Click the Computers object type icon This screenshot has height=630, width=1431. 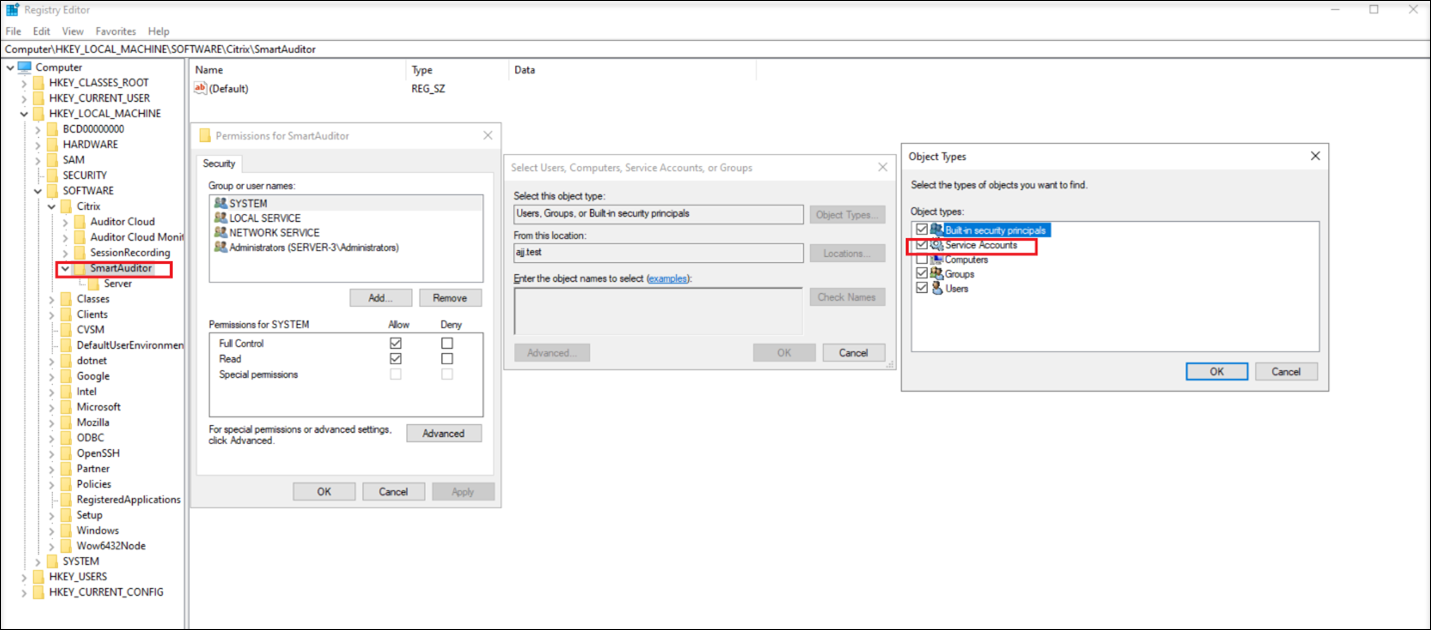click(x=938, y=259)
